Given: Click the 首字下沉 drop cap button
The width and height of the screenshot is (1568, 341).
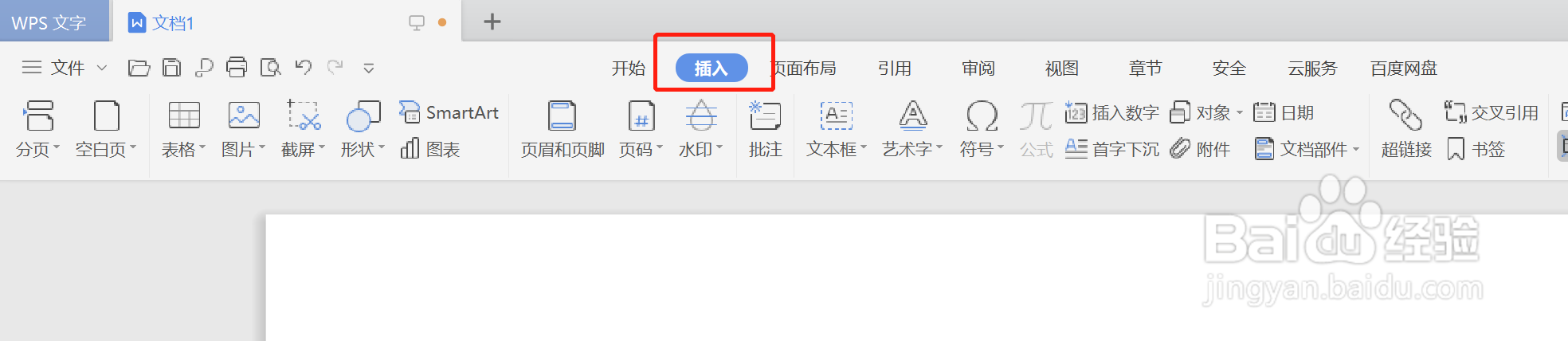Looking at the screenshot, I should pyautogui.click(x=1112, y=149).
